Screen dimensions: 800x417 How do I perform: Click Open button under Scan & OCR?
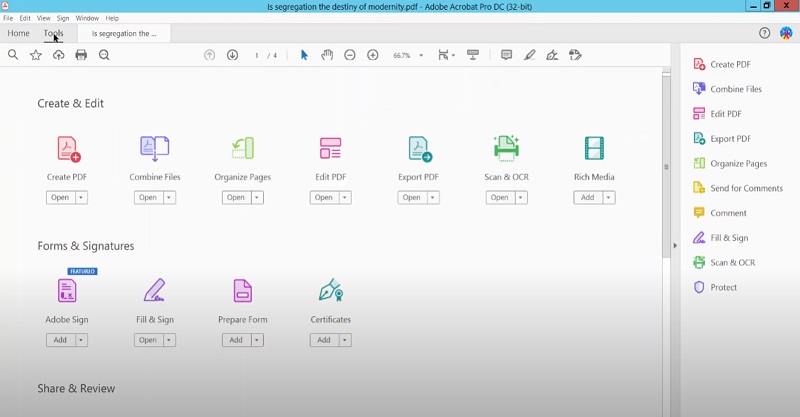pyautogui.click(x=499, y=198)
